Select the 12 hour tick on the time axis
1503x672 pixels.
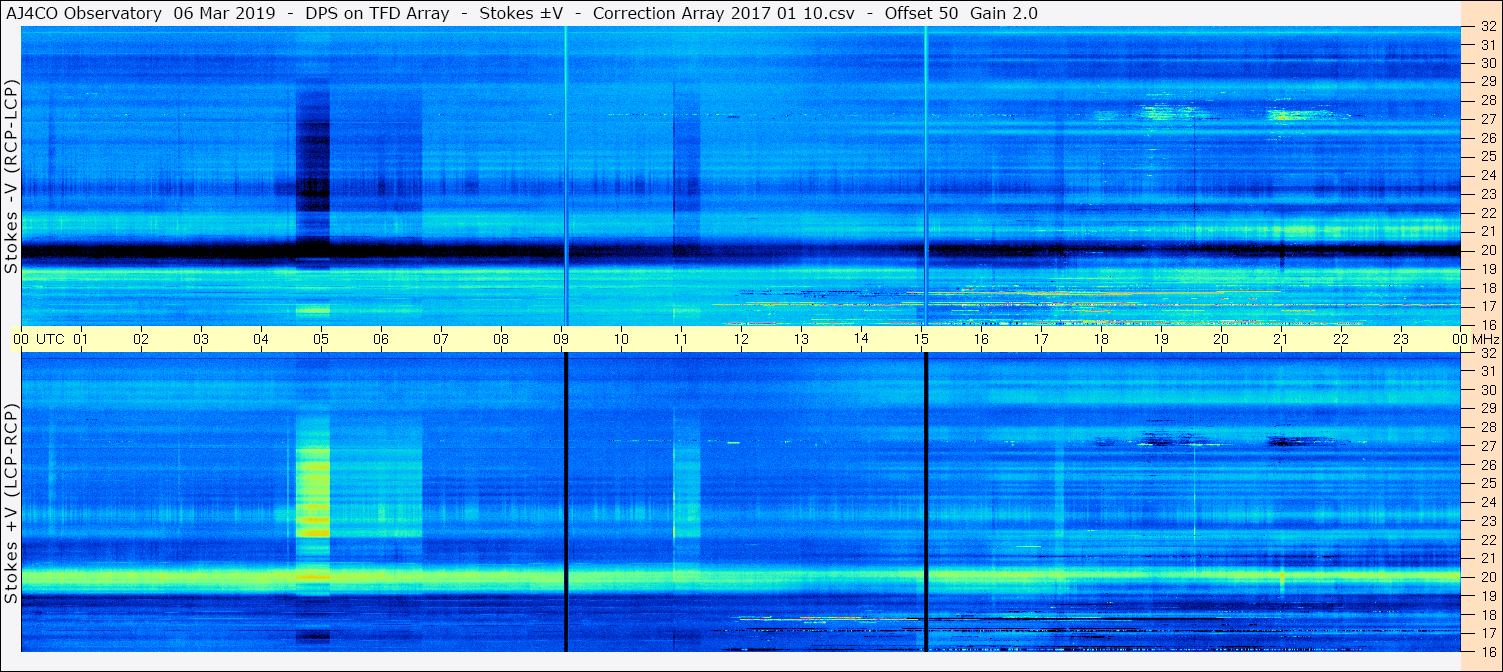tap(741, 339)
